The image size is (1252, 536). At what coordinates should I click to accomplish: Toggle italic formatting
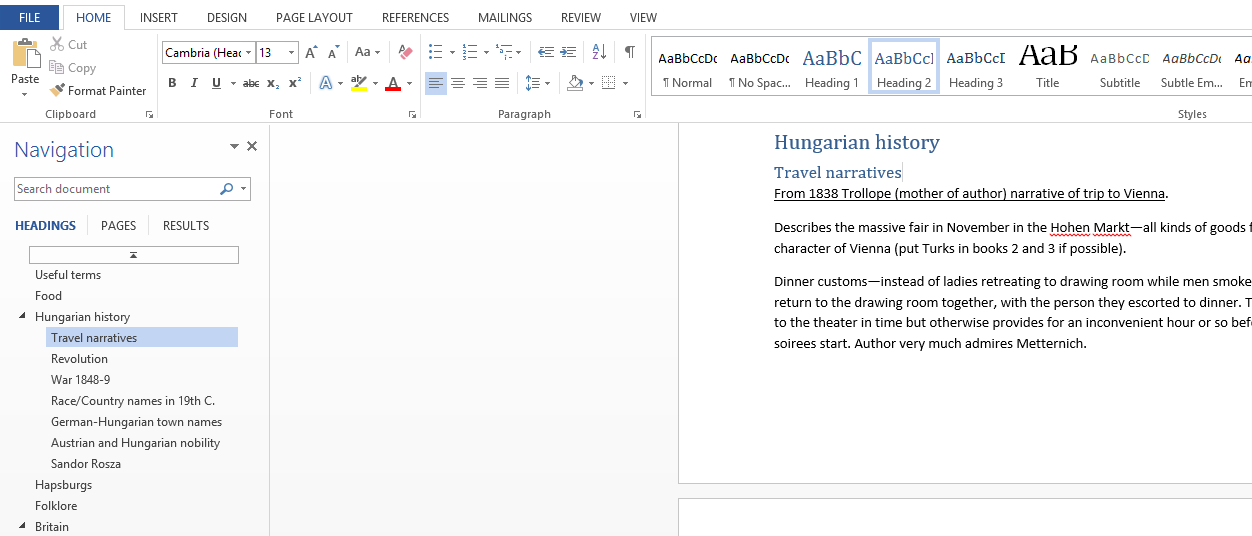[194, 83]
